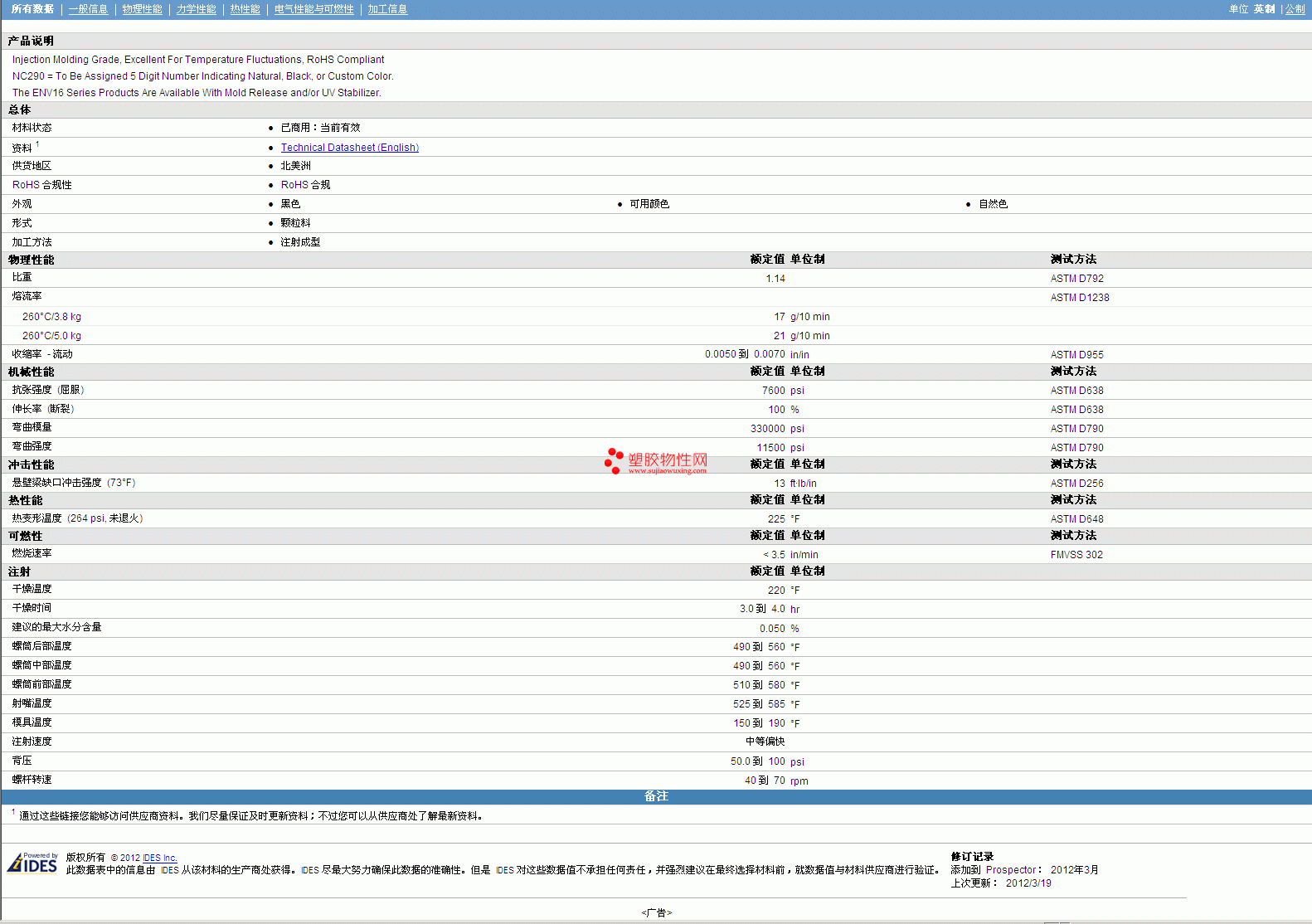Image resolution: width=1312 pixels, height=924 pixels.
Task: Click the IDES logo in footer
Action: pyautogui.click(x=32, y=863)
